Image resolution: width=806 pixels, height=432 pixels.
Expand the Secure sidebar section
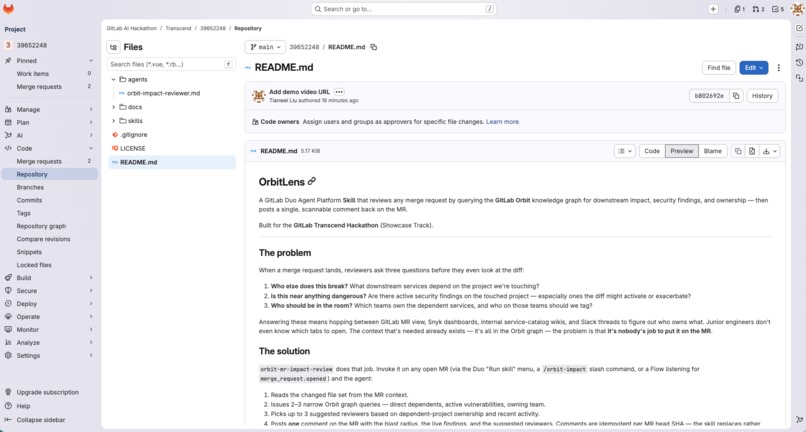[x=49, y=291]
